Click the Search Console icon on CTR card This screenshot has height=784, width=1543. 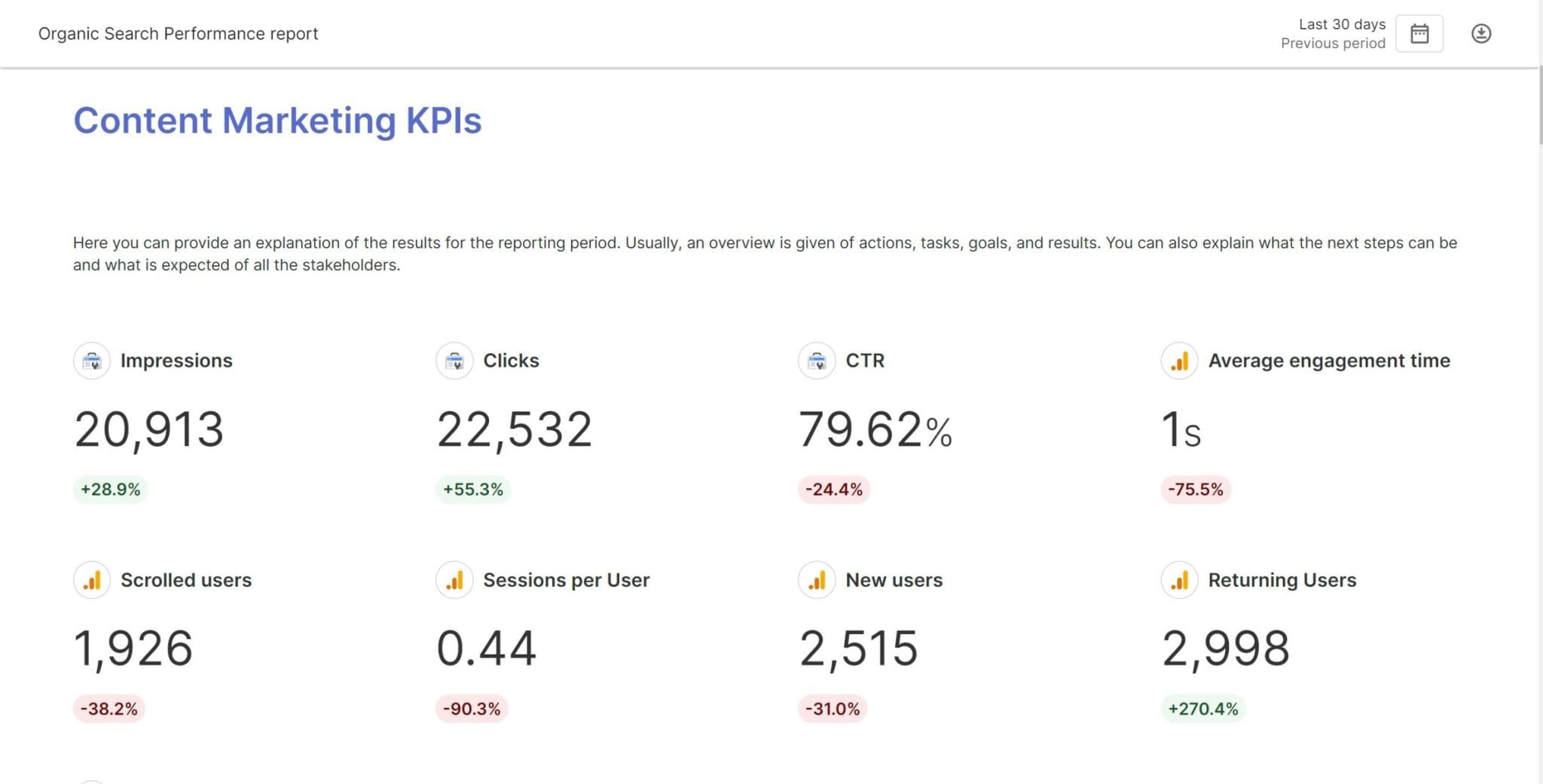pos(817,361)
